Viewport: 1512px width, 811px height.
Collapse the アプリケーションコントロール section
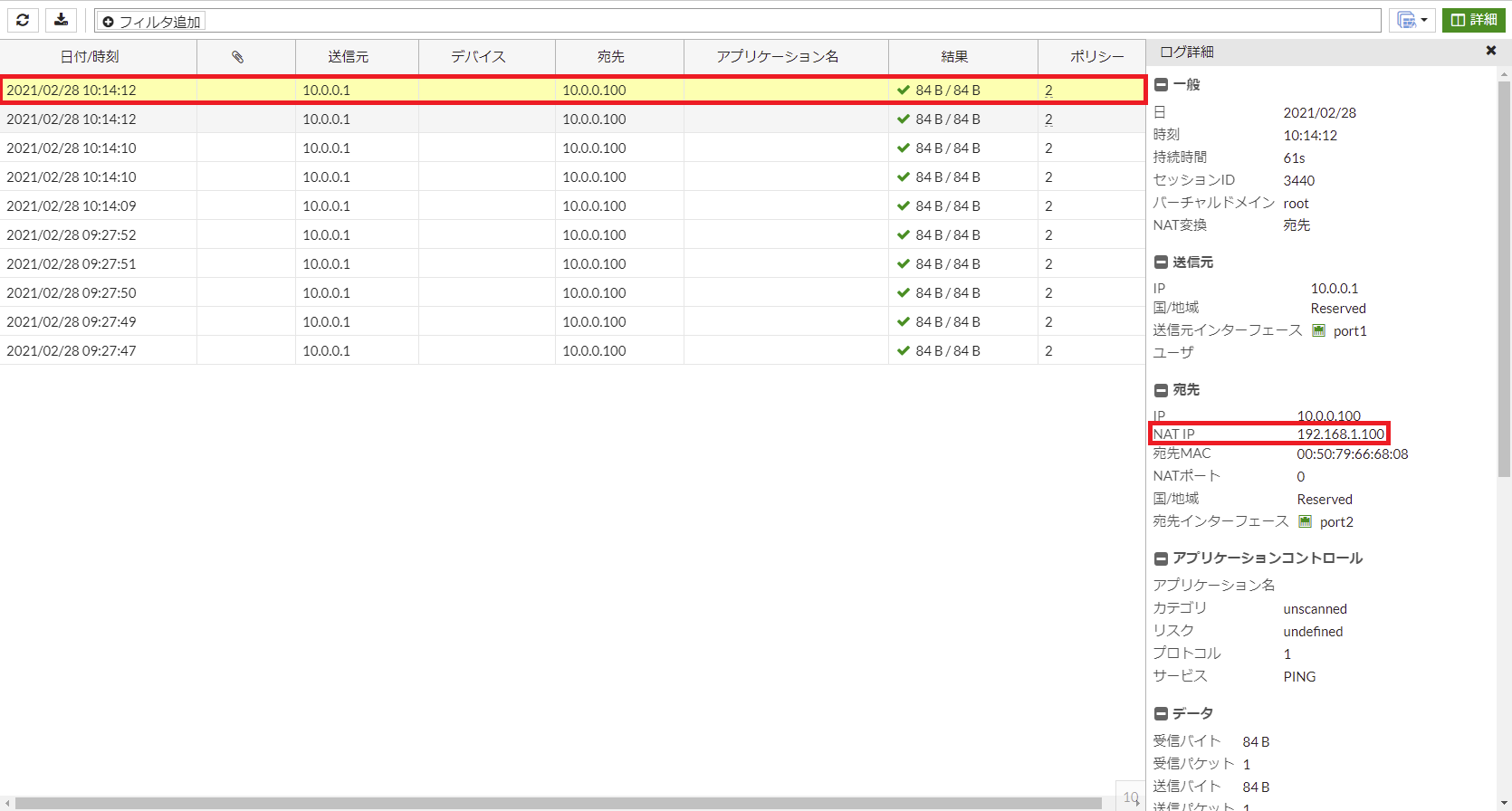(1161, 558)
